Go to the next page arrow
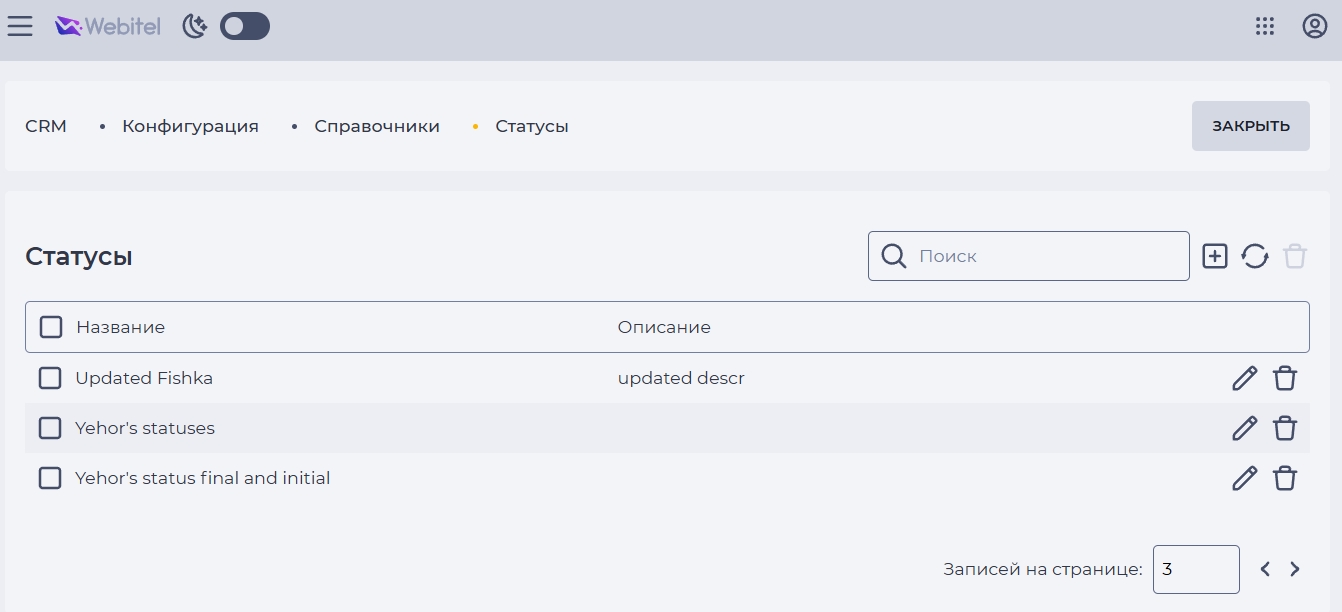 [x=1295, y=569]
